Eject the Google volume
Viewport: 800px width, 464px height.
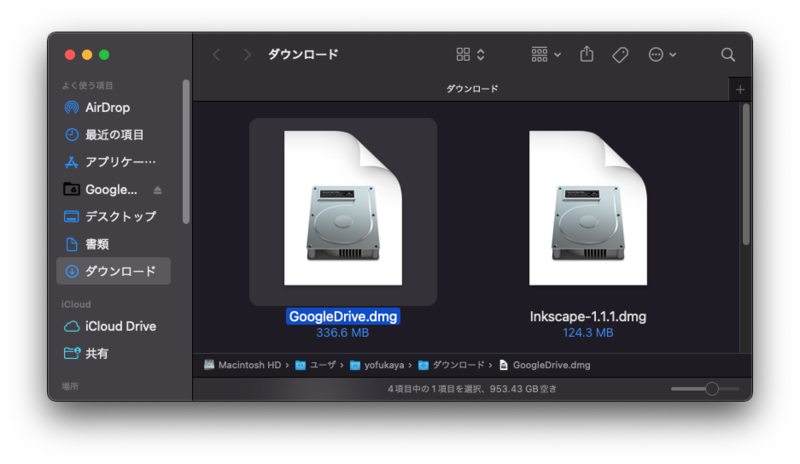click(x=158, y=190)
